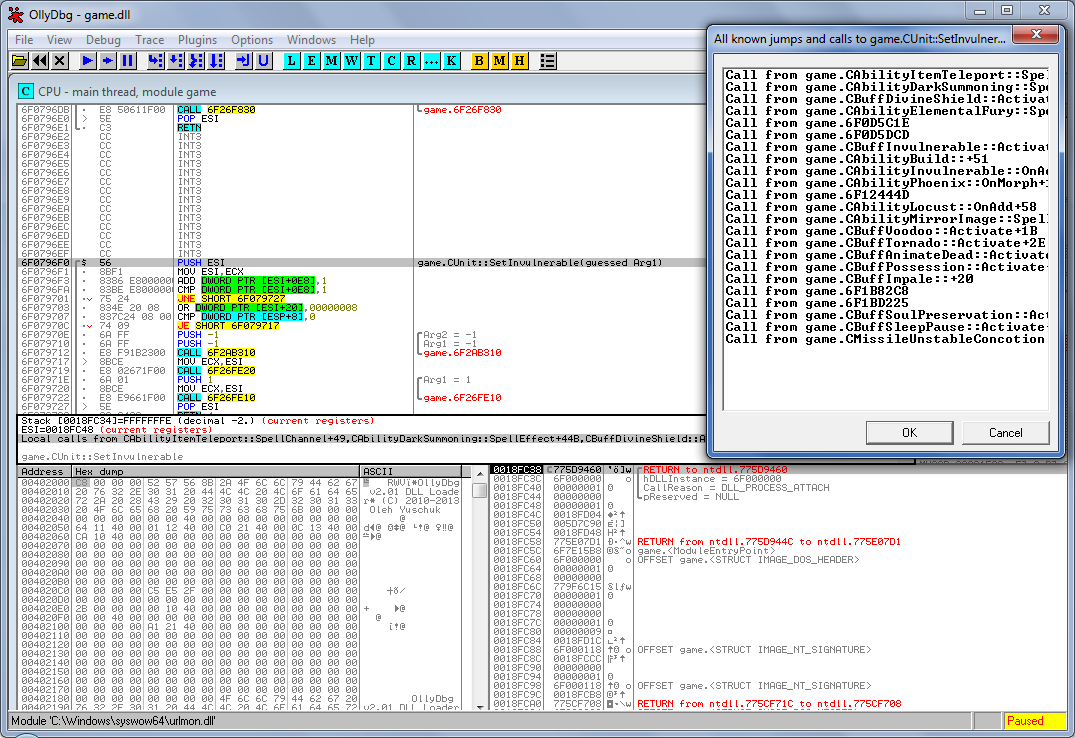Show Threads with the T button

tap(372, 61)
